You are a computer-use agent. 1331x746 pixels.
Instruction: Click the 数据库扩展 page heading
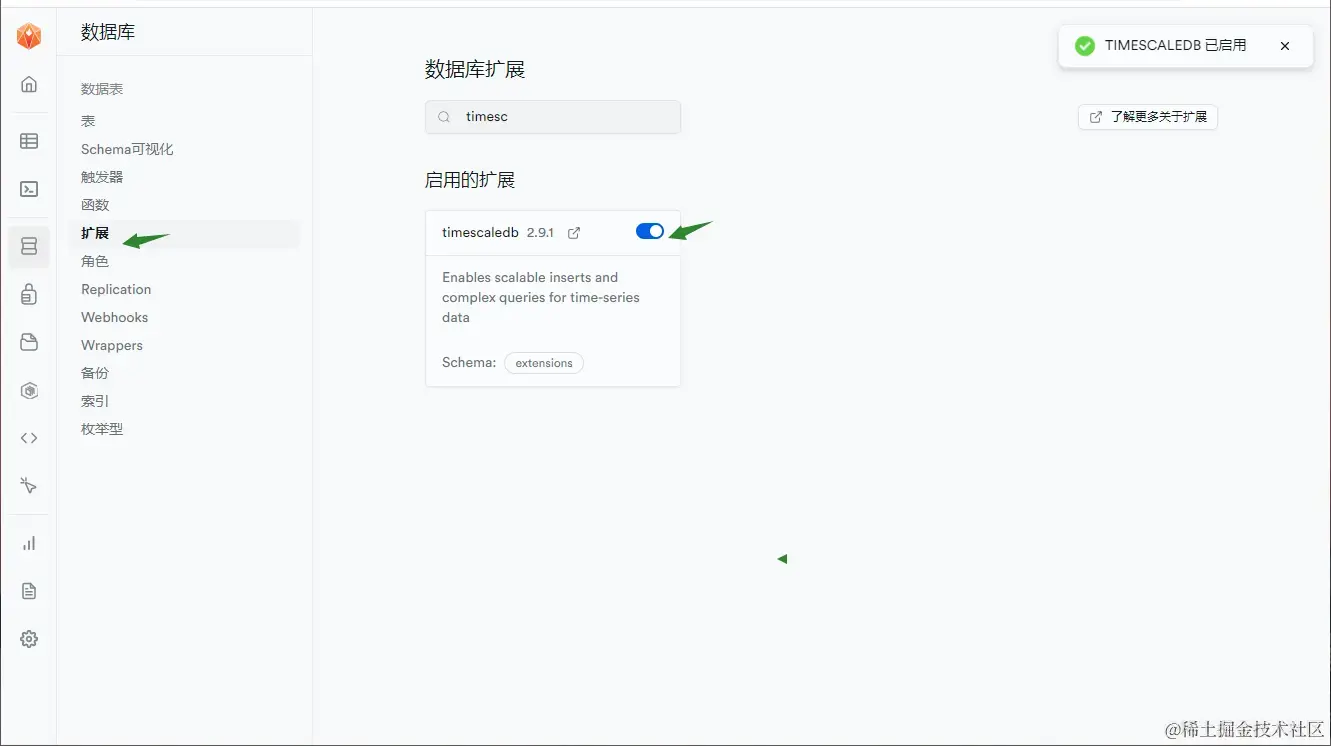click(475, 69)
